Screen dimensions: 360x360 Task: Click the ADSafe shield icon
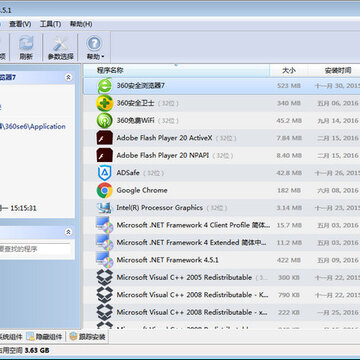105,173
